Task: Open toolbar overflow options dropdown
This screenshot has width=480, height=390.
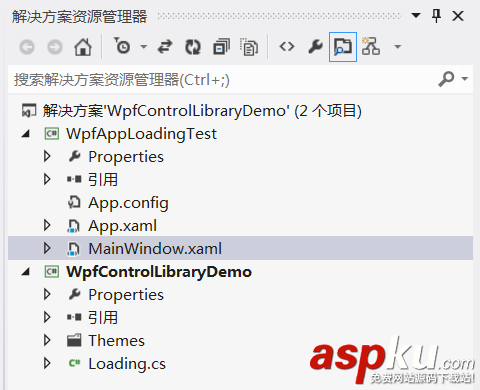Action: pyautogui.click(x=397, y=47)
